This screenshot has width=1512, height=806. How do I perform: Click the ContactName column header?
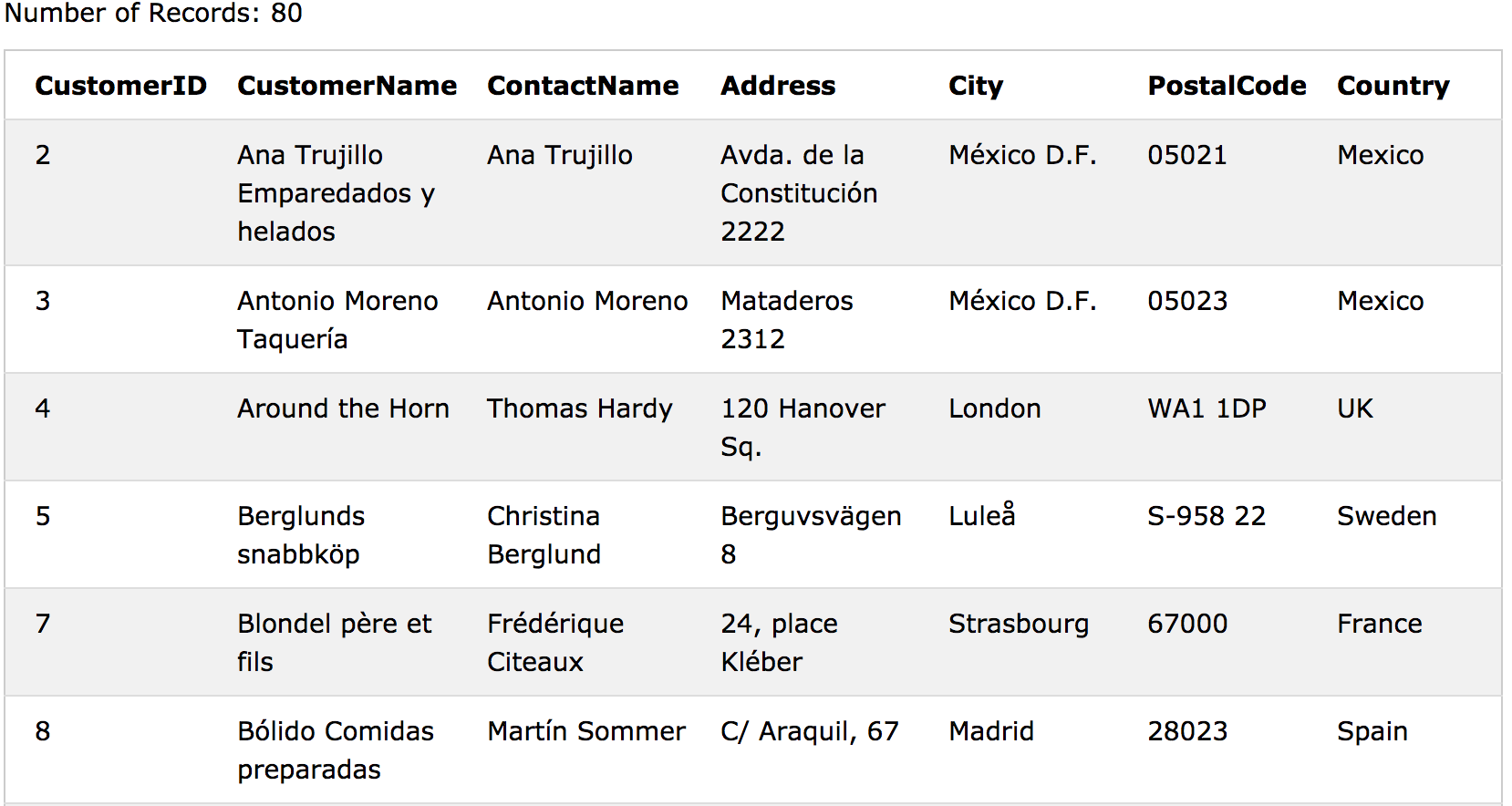(583, 86)
